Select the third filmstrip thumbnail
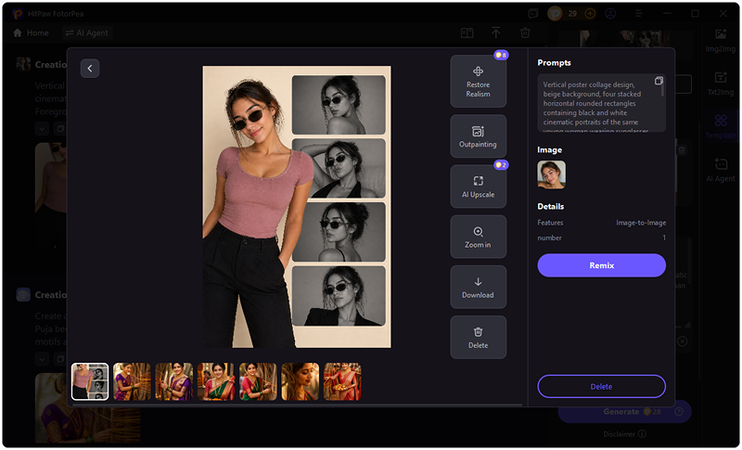 pyautogui.click(x=174, y=381)
